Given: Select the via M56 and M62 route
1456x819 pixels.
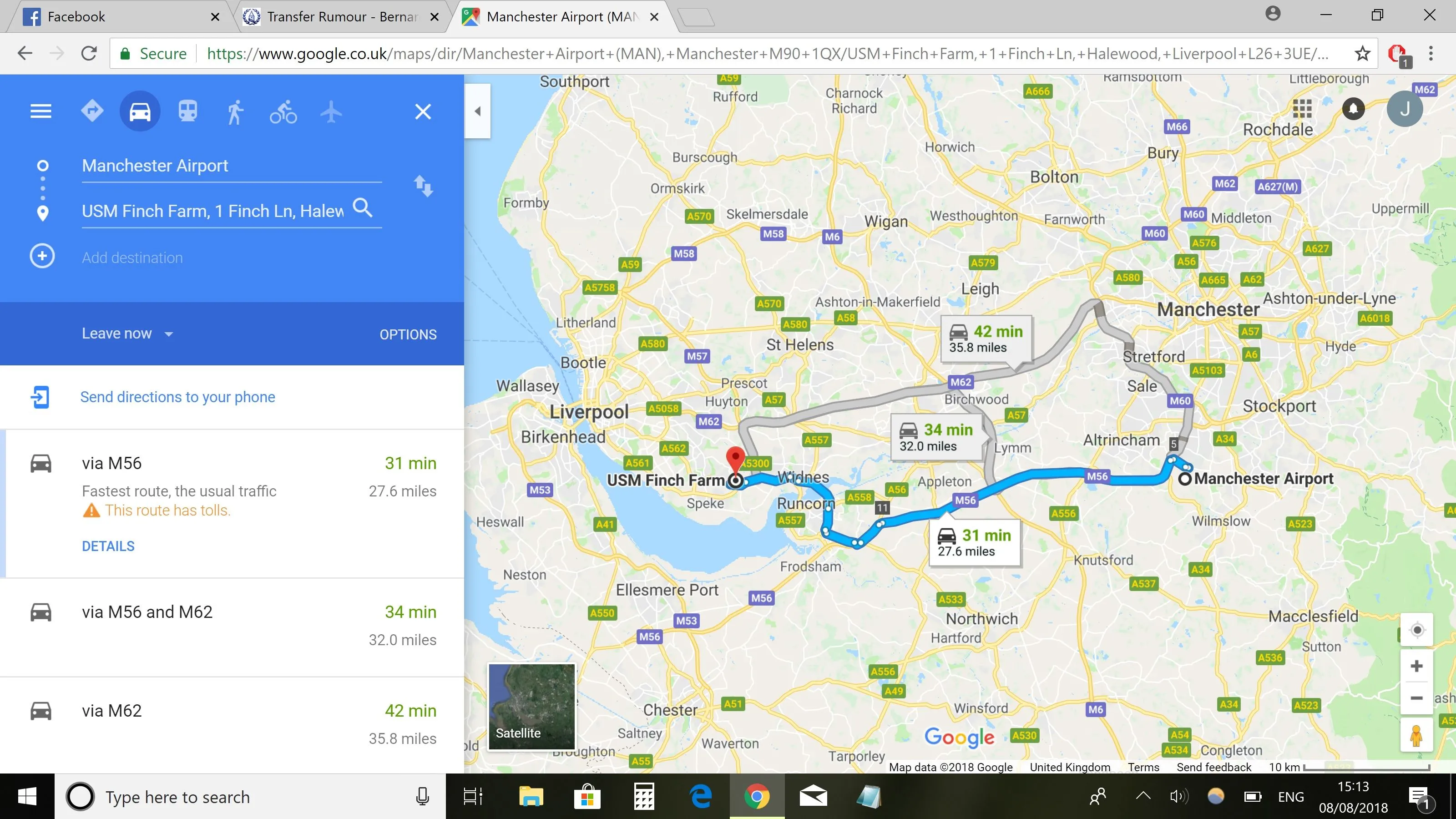Looking at the screenshot, I should (232, 626).
